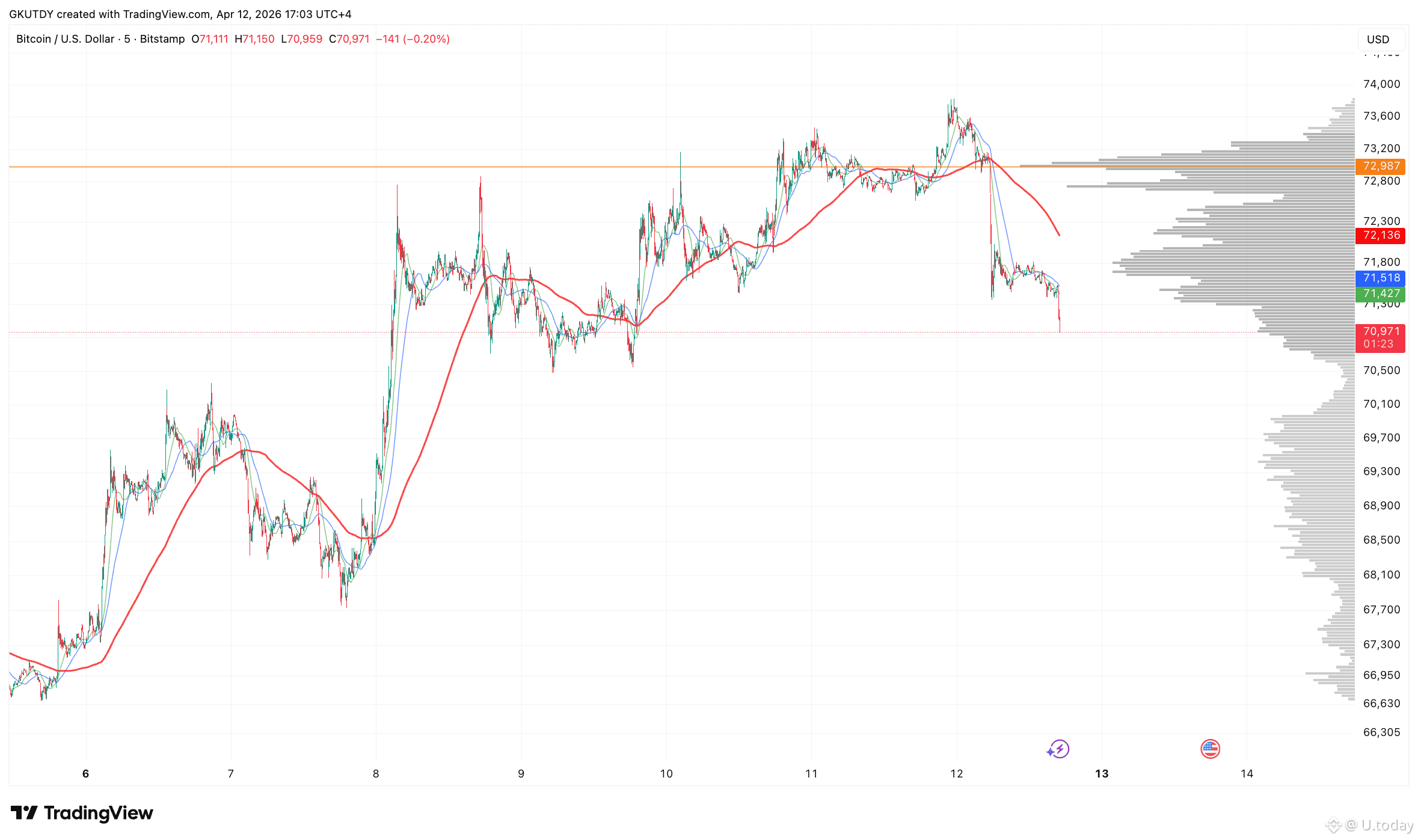Select the orange 72,987 price line label

tap(1381, 167)
